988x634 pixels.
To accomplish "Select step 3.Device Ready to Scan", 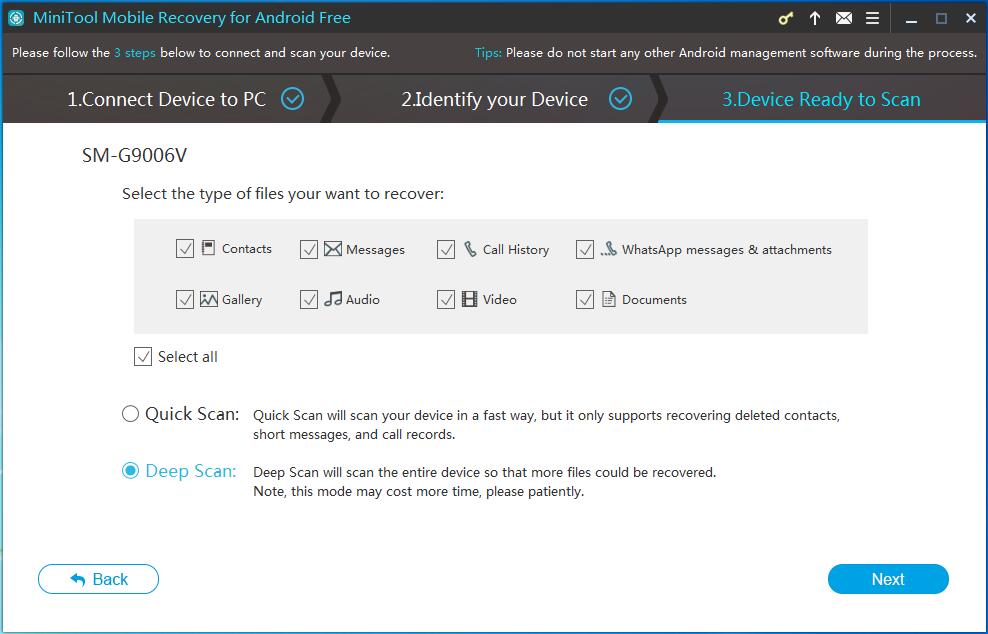I will (821, 99).
